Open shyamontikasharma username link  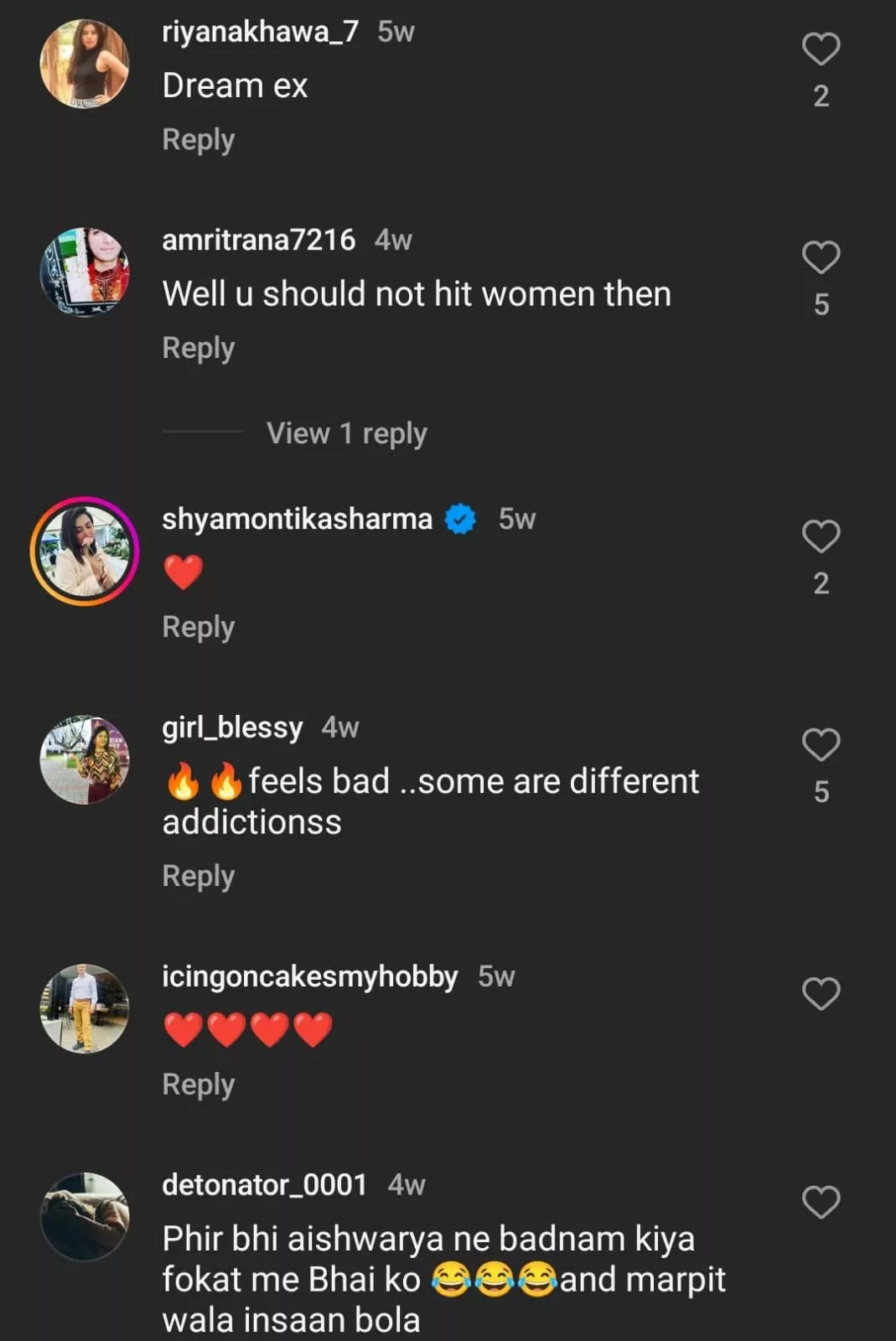(x=297, y=519)
